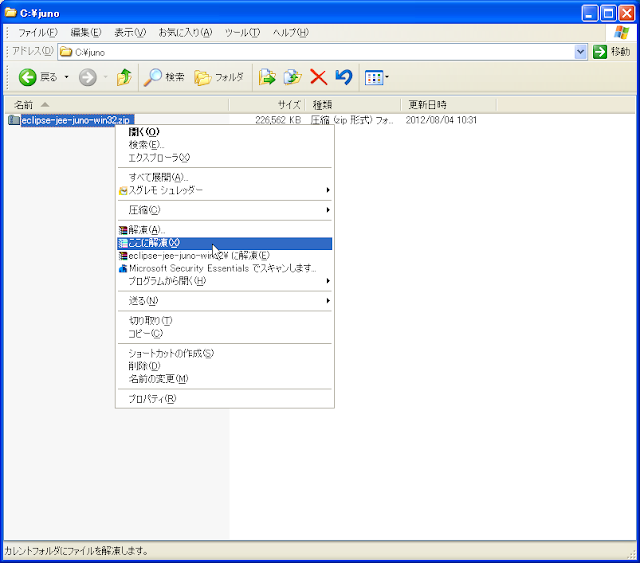Choose ここに解凍(X) to extract here
This screenshot has height=563, width=640.
pyautogui.click(x=224, y=243)
